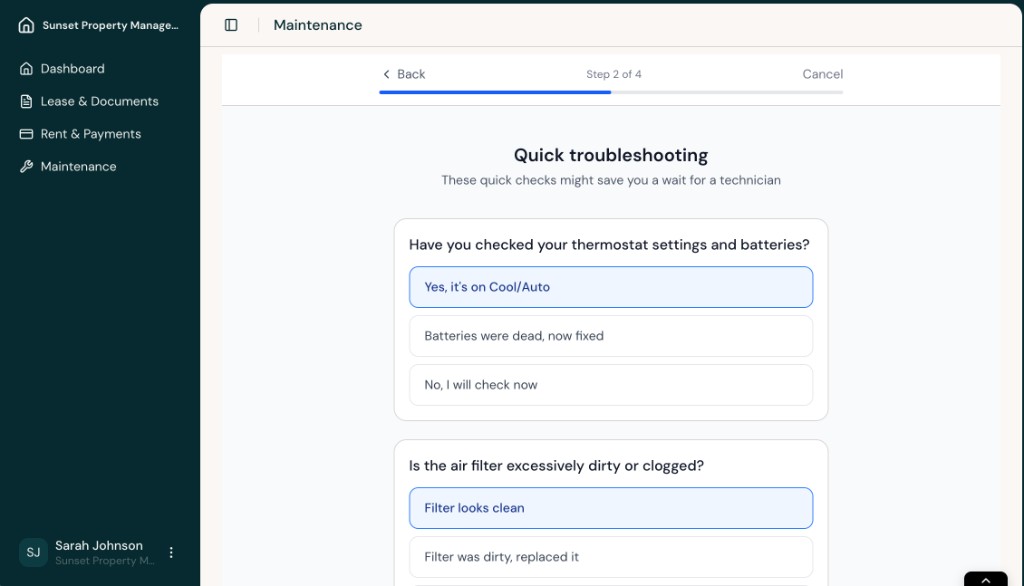Click the SJ avatar badge
The image size is (1024, 586).
(x=33, y=552)
